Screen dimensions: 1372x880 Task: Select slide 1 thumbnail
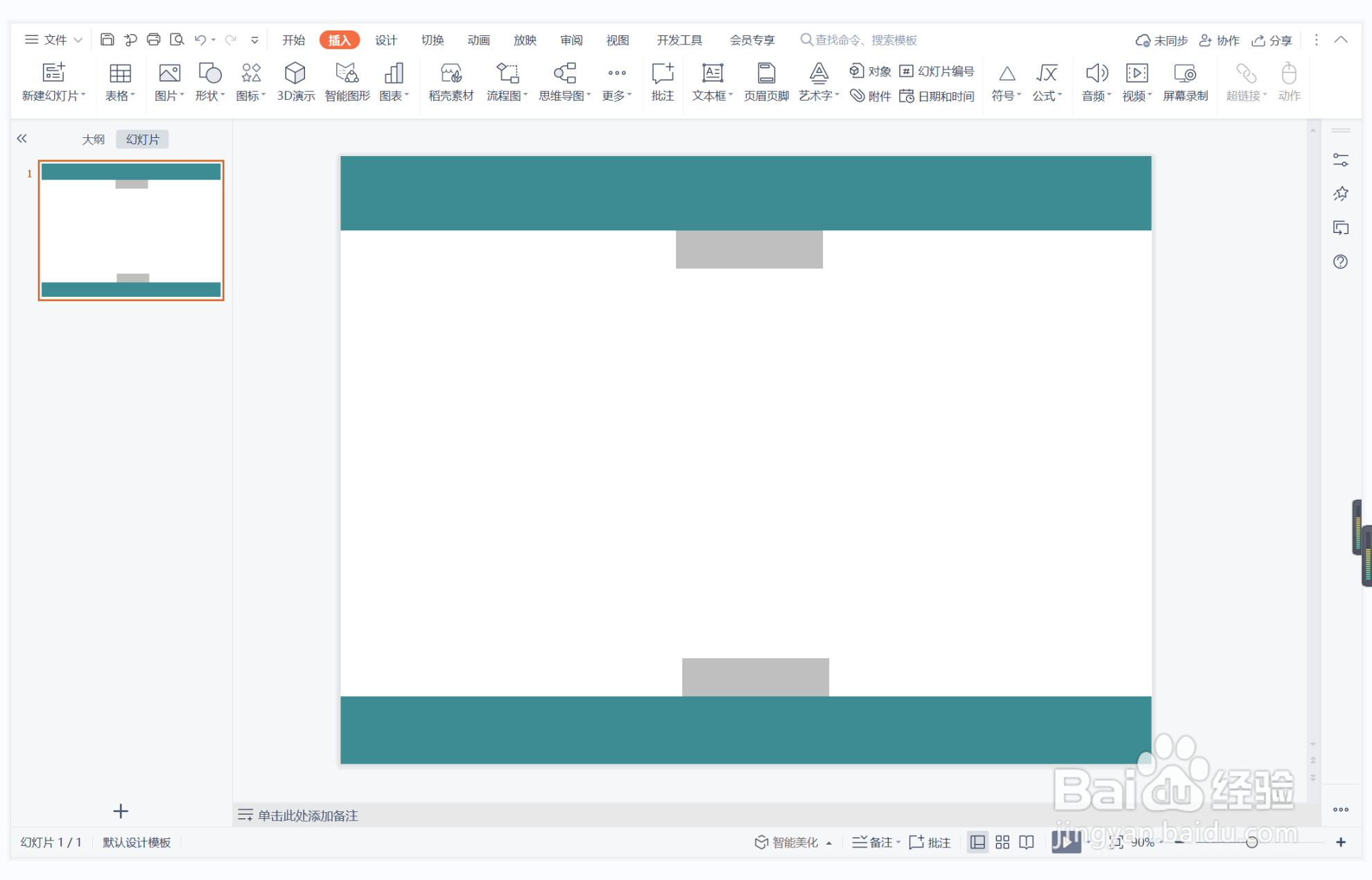coord(131,230)
